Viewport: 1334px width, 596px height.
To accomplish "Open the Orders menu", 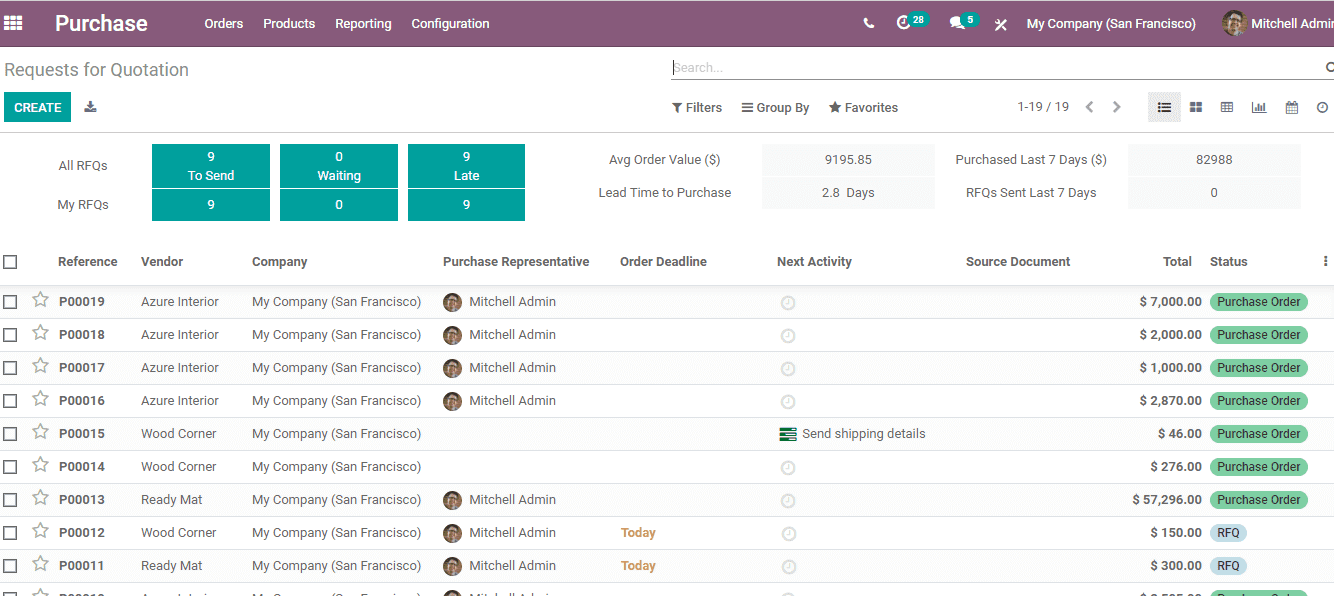I will 224,23.
